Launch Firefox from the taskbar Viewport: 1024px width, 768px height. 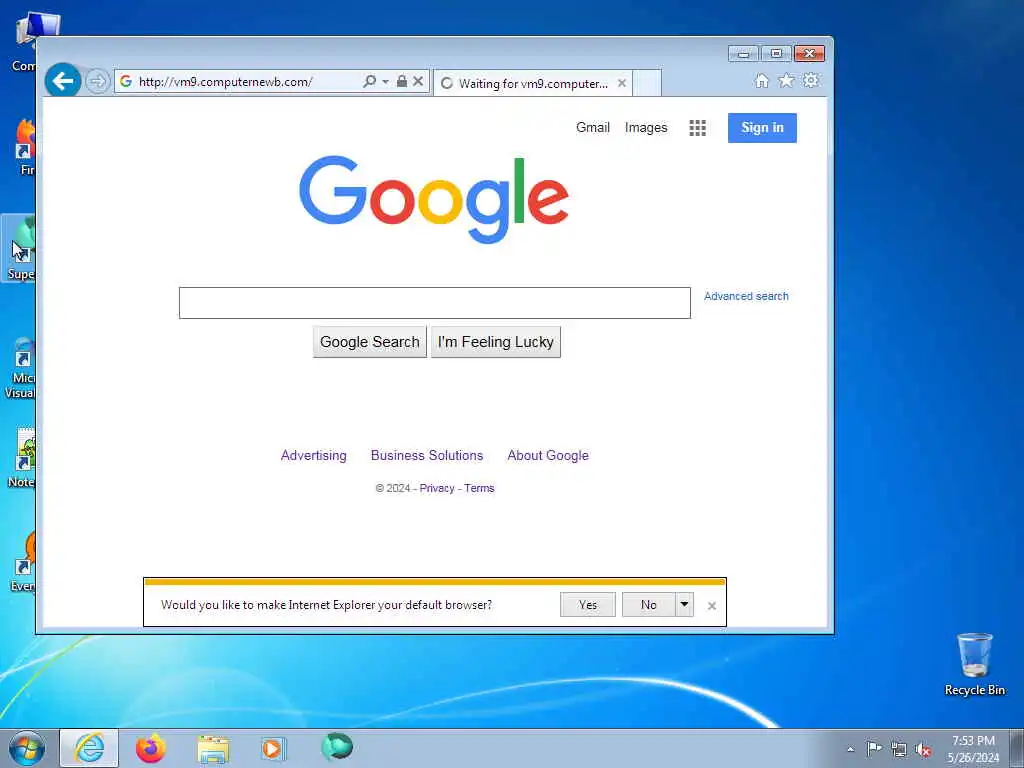click(x=151, y=748)
